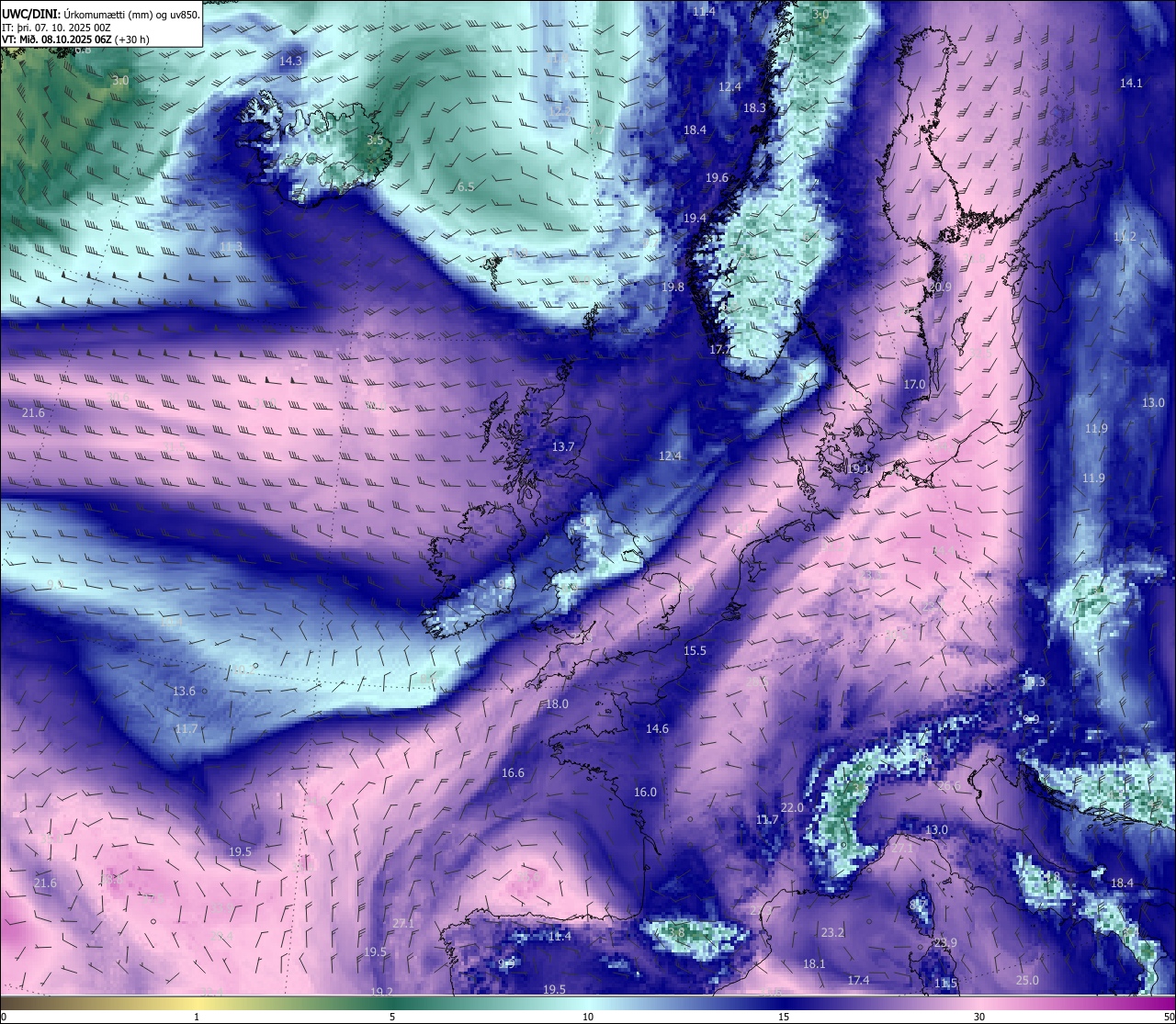Click the legend tick label 1
The height and width of the screenshot is (1024, 1176).
point(197,1017)
